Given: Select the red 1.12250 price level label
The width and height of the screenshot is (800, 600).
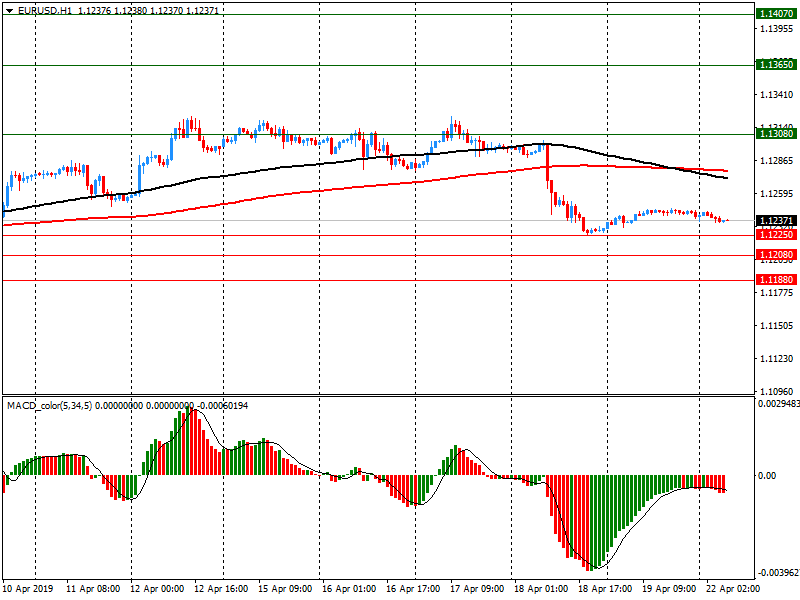Looking at the screenshot, I should (x=776, y=234).
